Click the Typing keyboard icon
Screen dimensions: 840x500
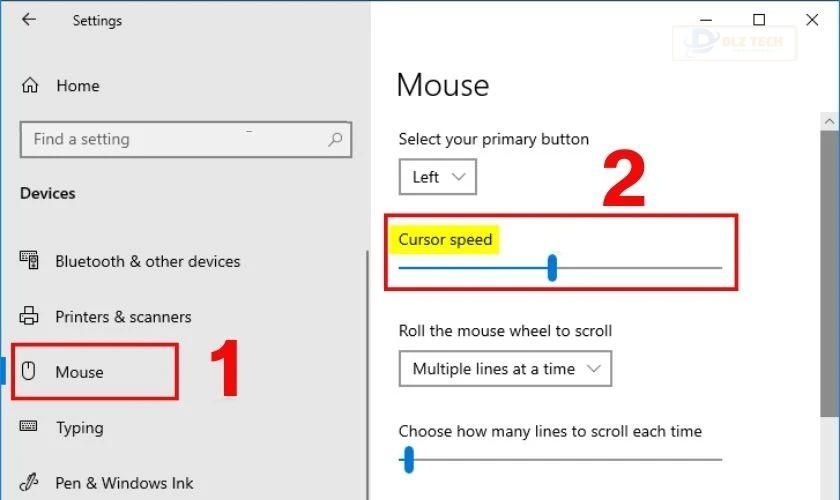pos(28,428)
